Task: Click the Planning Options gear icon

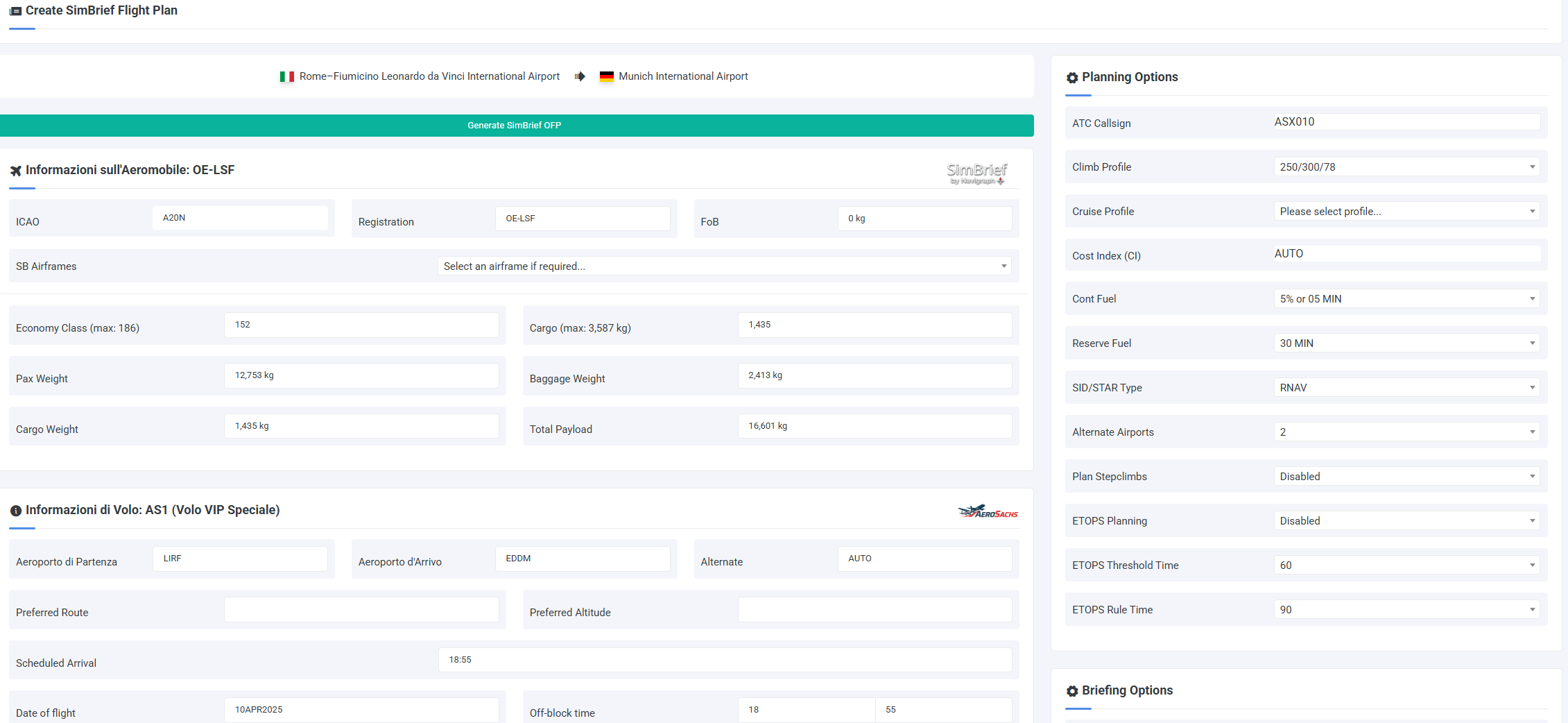Action: [1072, 78]
